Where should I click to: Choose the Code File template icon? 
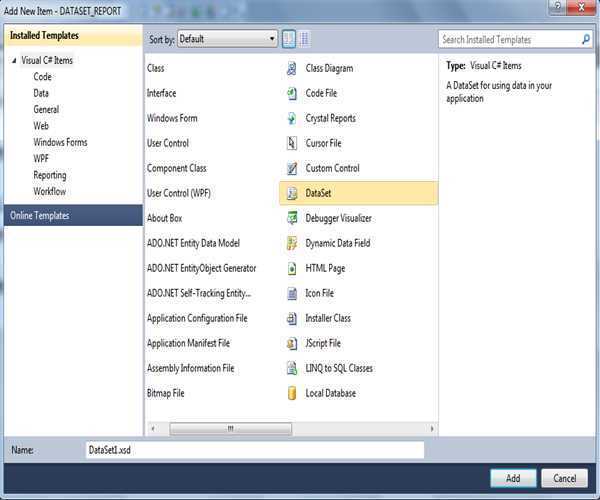point(292,94)
